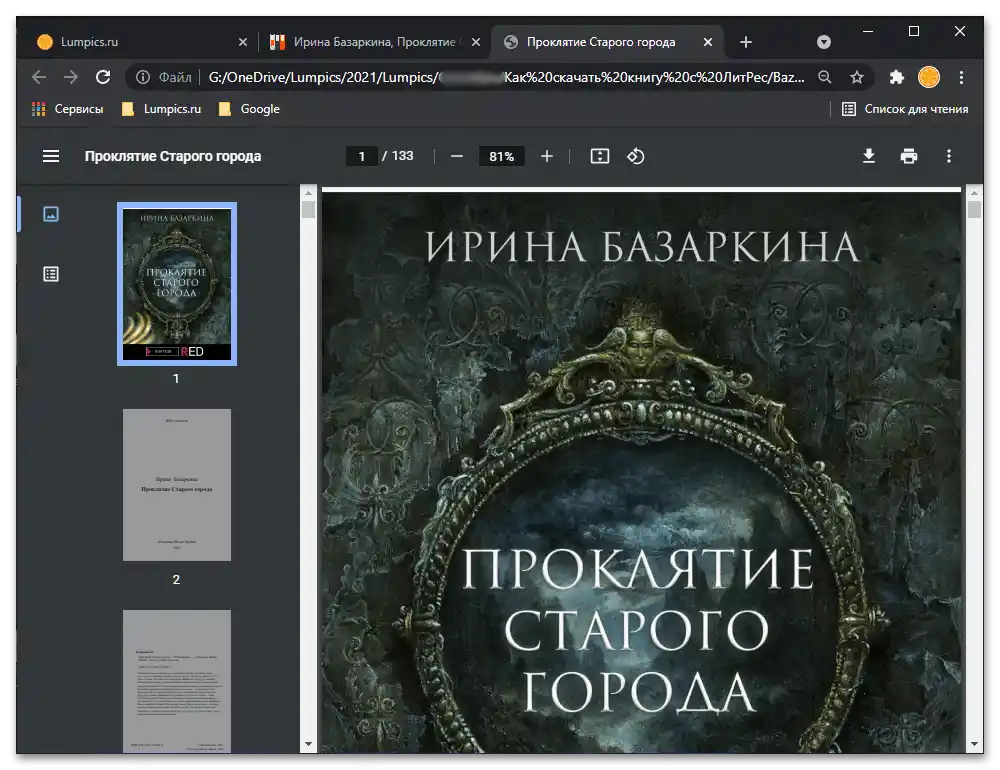The height and width of the screenshot is (770, 1000).
Task: Open the Extensions puzzle icon
Action: point(897,77)
